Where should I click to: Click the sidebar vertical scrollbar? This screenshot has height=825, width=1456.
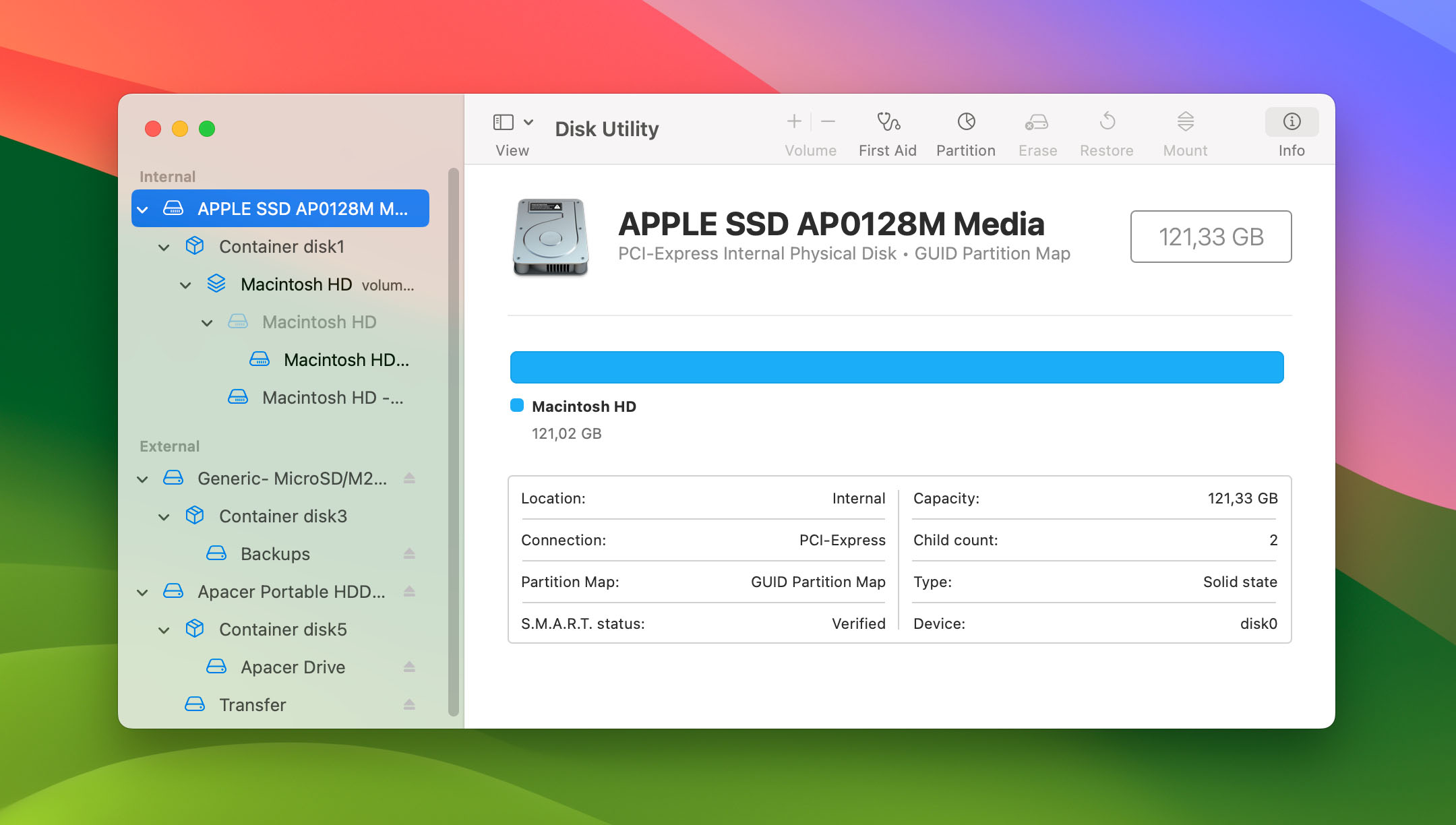tap(454, 441)
